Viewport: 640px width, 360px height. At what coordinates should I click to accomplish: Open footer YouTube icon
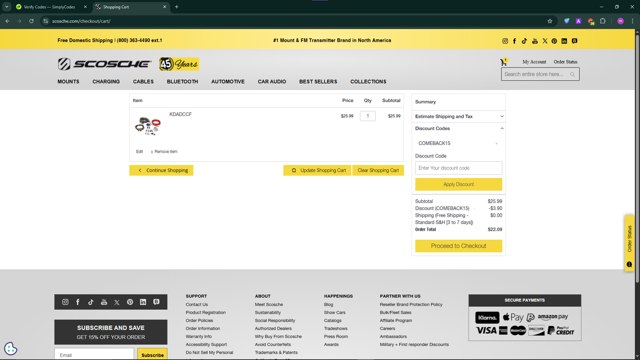104,302
